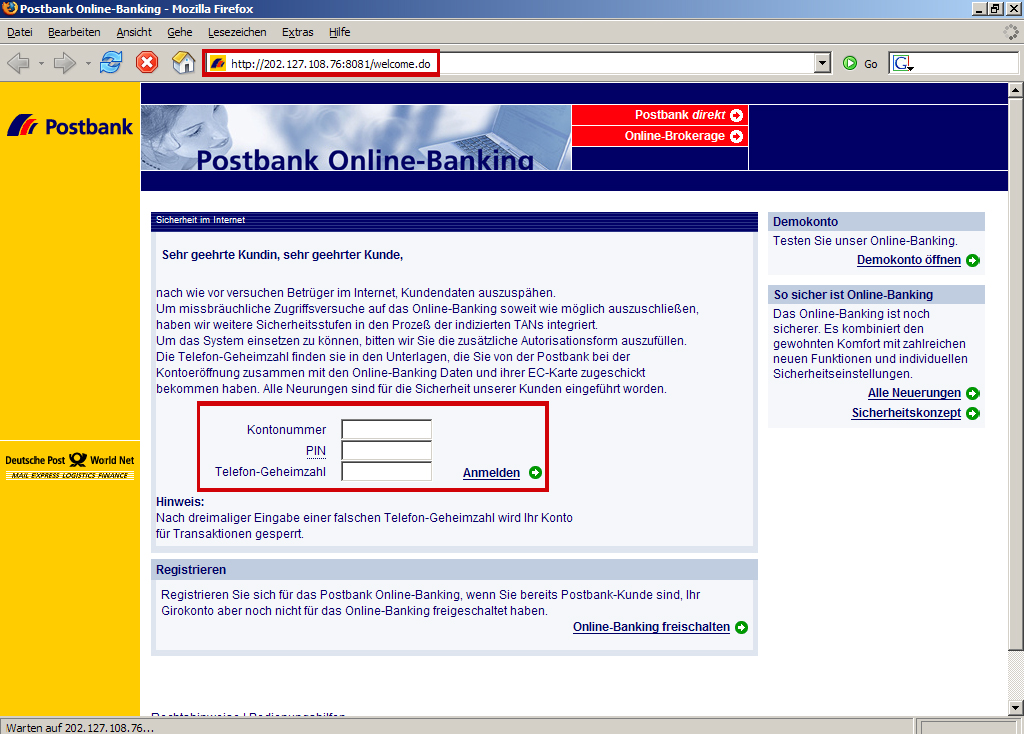The image size is (1024, 734).
Task: Click arrow icon beside Postbank direkt
Action: 737,116
